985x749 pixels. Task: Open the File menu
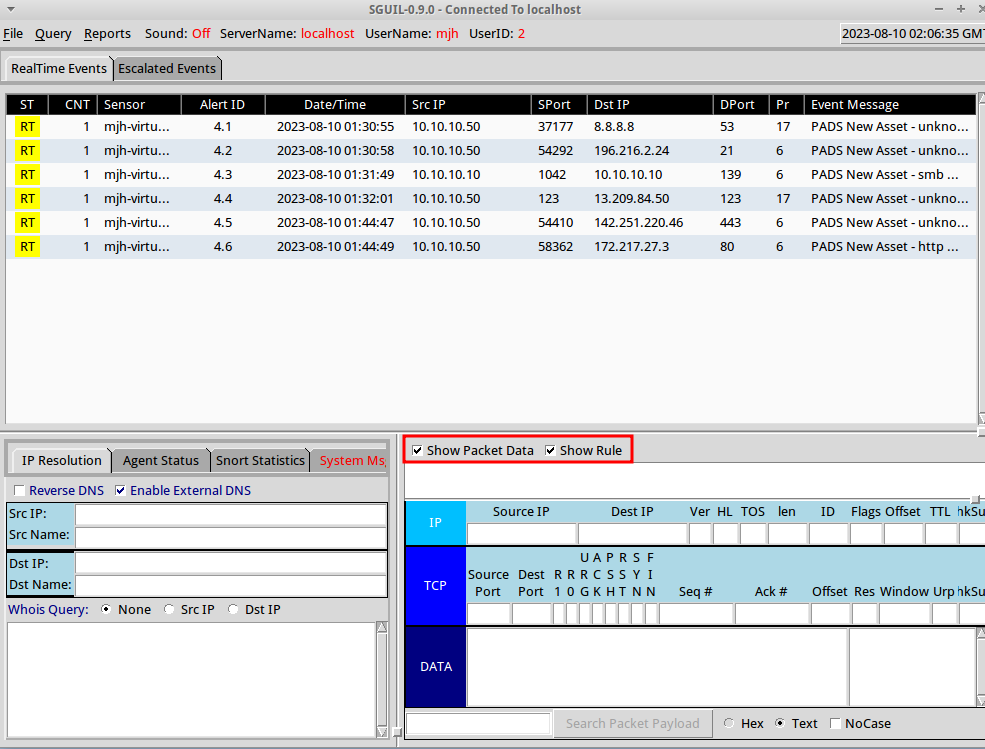coord(13,34)
